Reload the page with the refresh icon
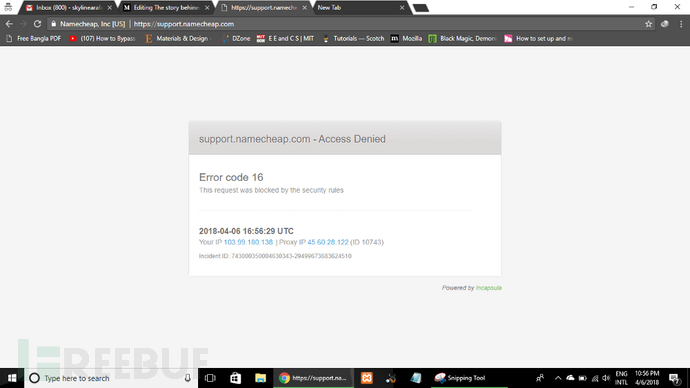 pos(37,24)
